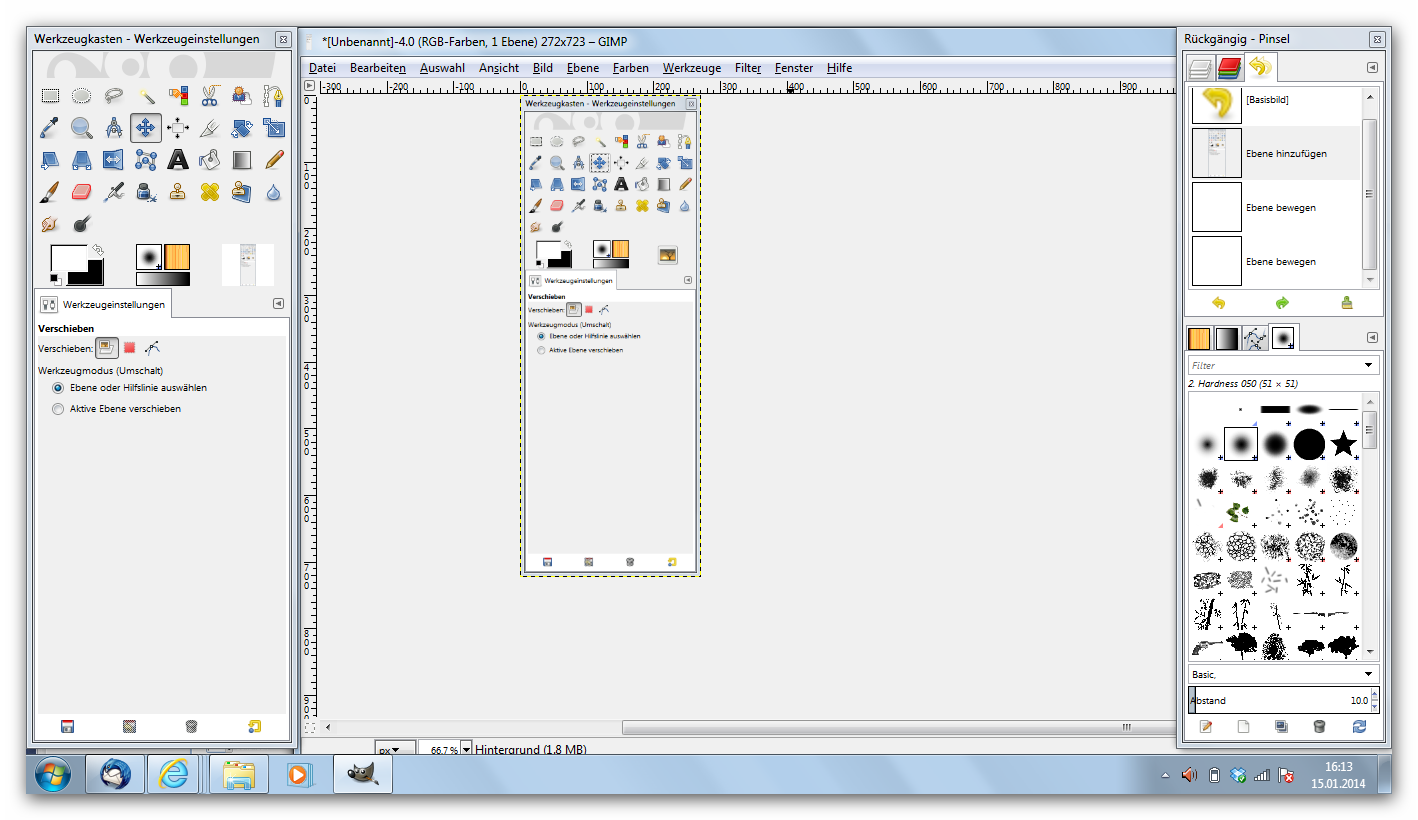
Task: Select the Dodge/Burn tool in left toolbox
Action: pos(82,224)
